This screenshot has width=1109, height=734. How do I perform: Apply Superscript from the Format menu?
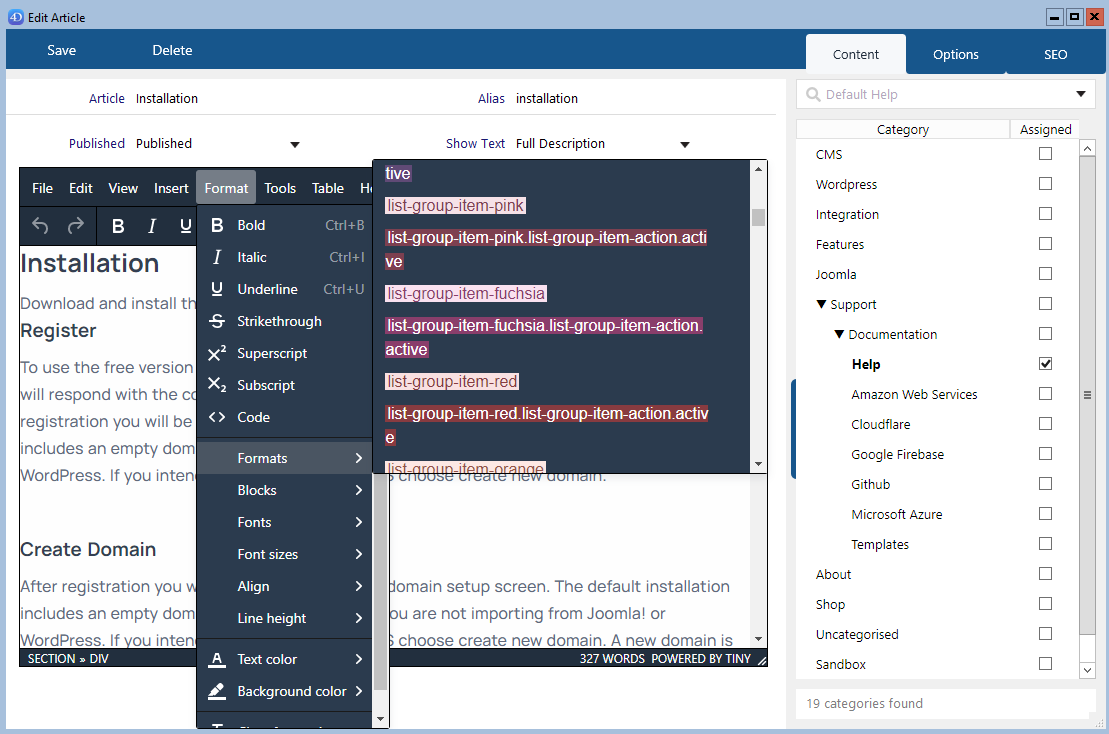(271, 353)
